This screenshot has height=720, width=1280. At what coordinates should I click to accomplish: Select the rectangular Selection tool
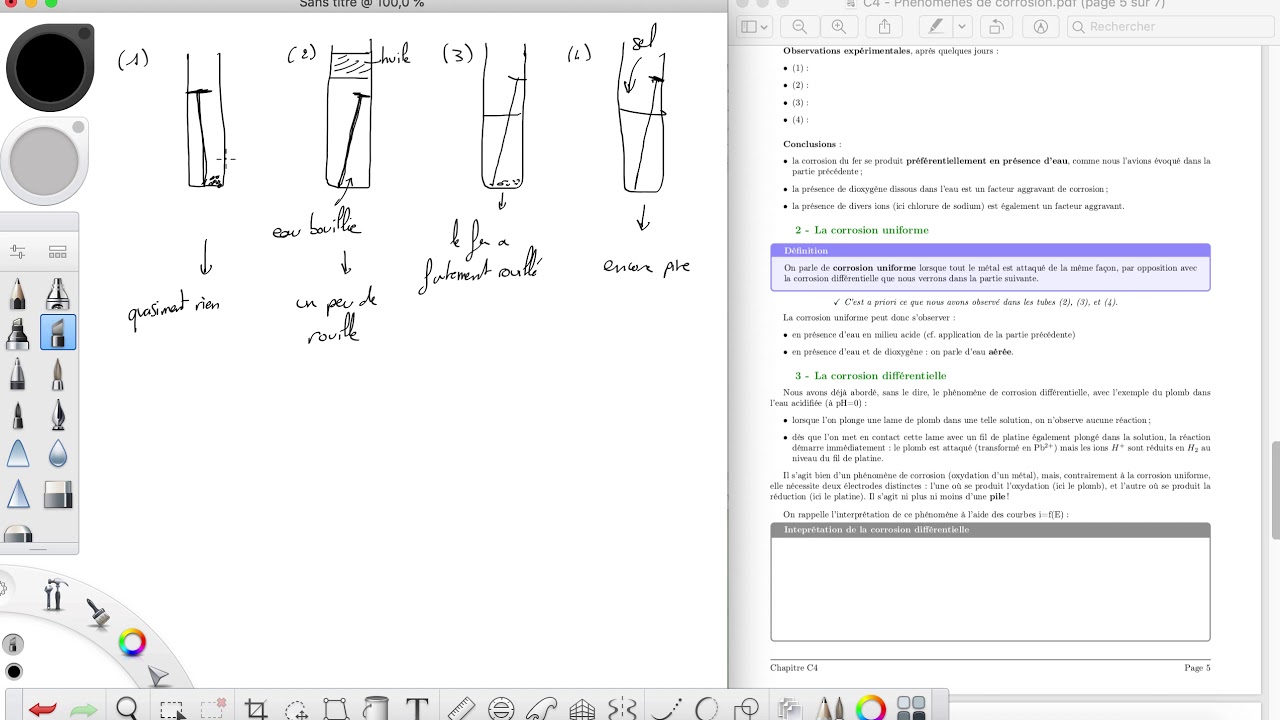click(171, 709)
